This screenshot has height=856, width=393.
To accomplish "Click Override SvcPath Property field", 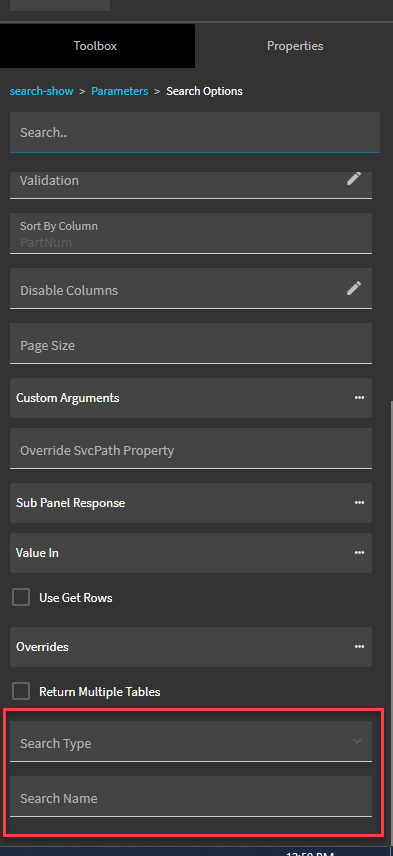I will click(191, 448).
